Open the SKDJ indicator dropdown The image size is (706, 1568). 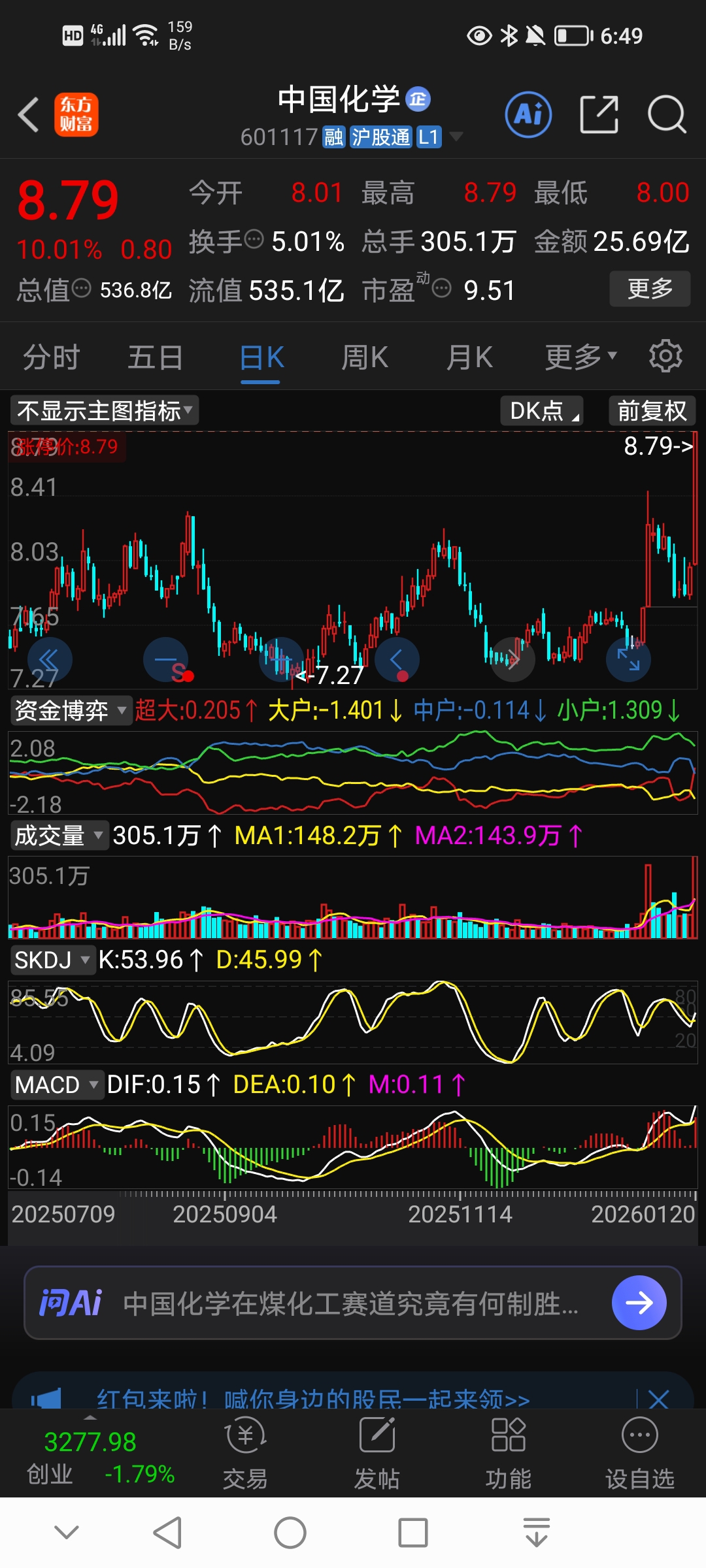tap(53, 960)
